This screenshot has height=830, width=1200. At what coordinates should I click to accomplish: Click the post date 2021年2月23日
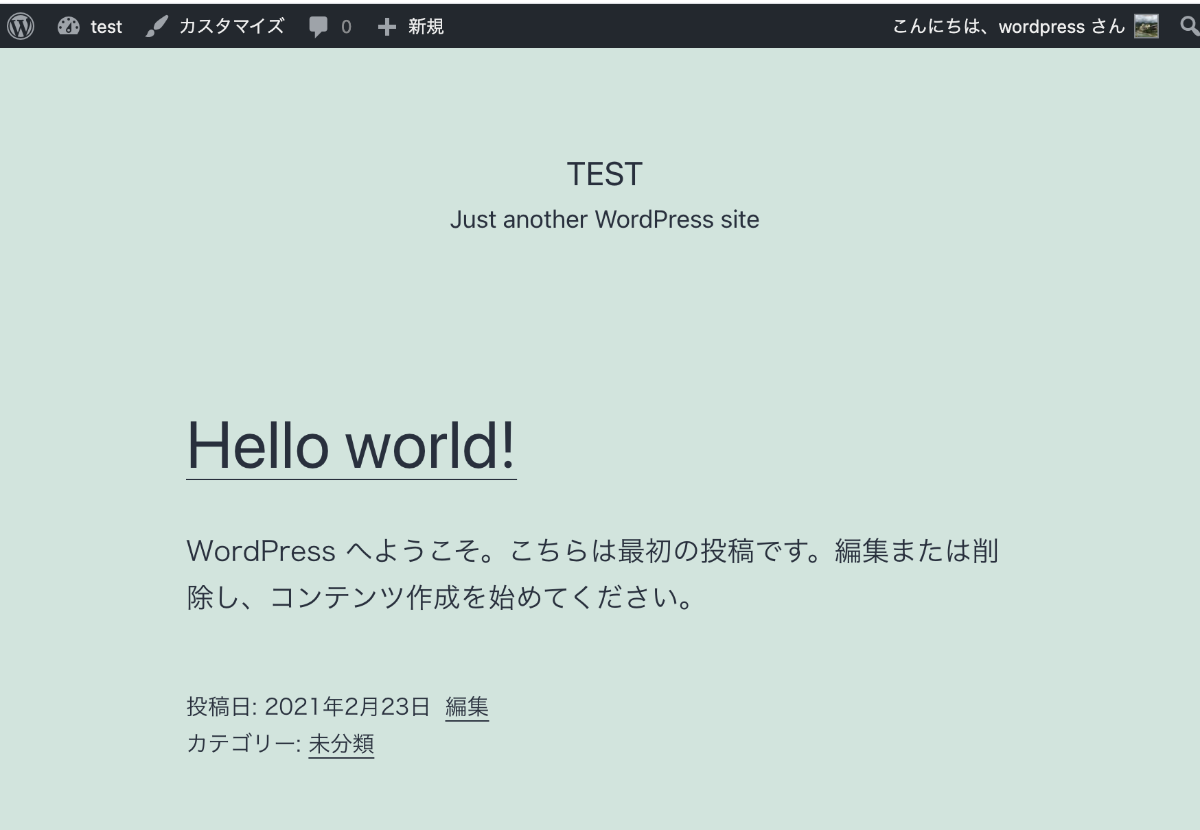tap(347, 707)
